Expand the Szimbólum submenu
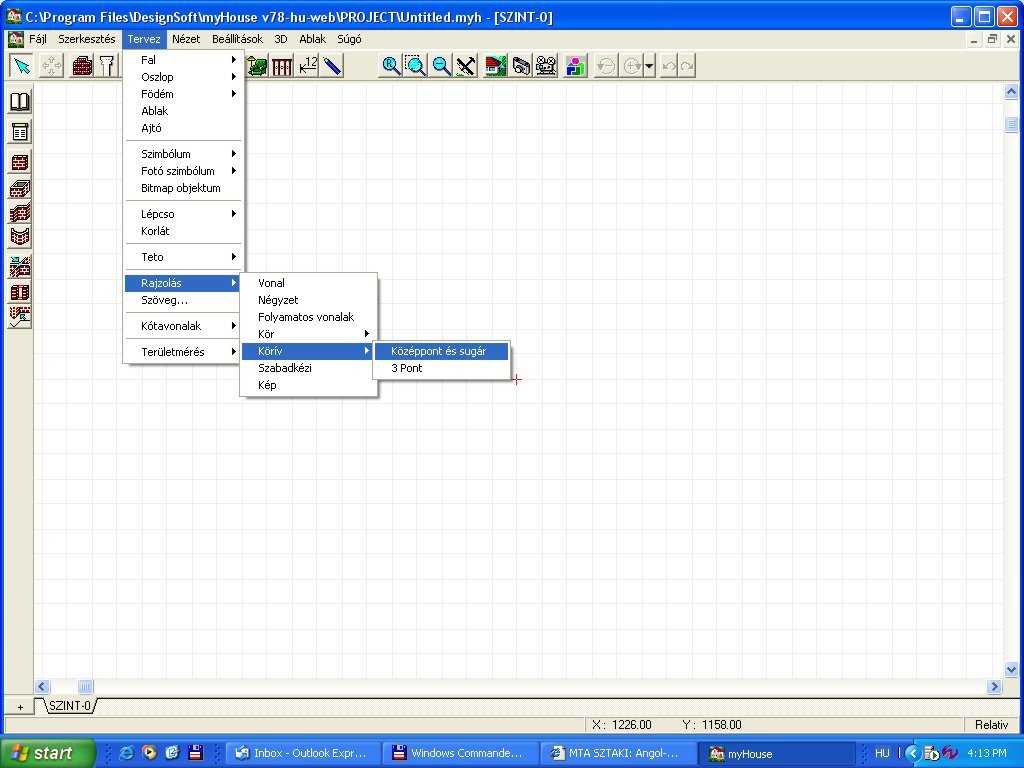The image size is (1024, 768). [x=184, y=154]
